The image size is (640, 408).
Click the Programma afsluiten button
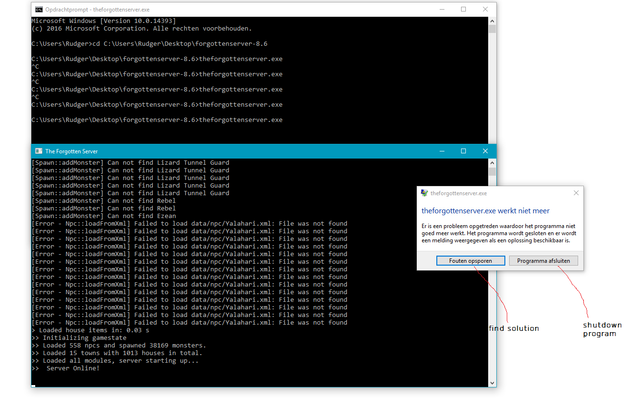(543, 261)
